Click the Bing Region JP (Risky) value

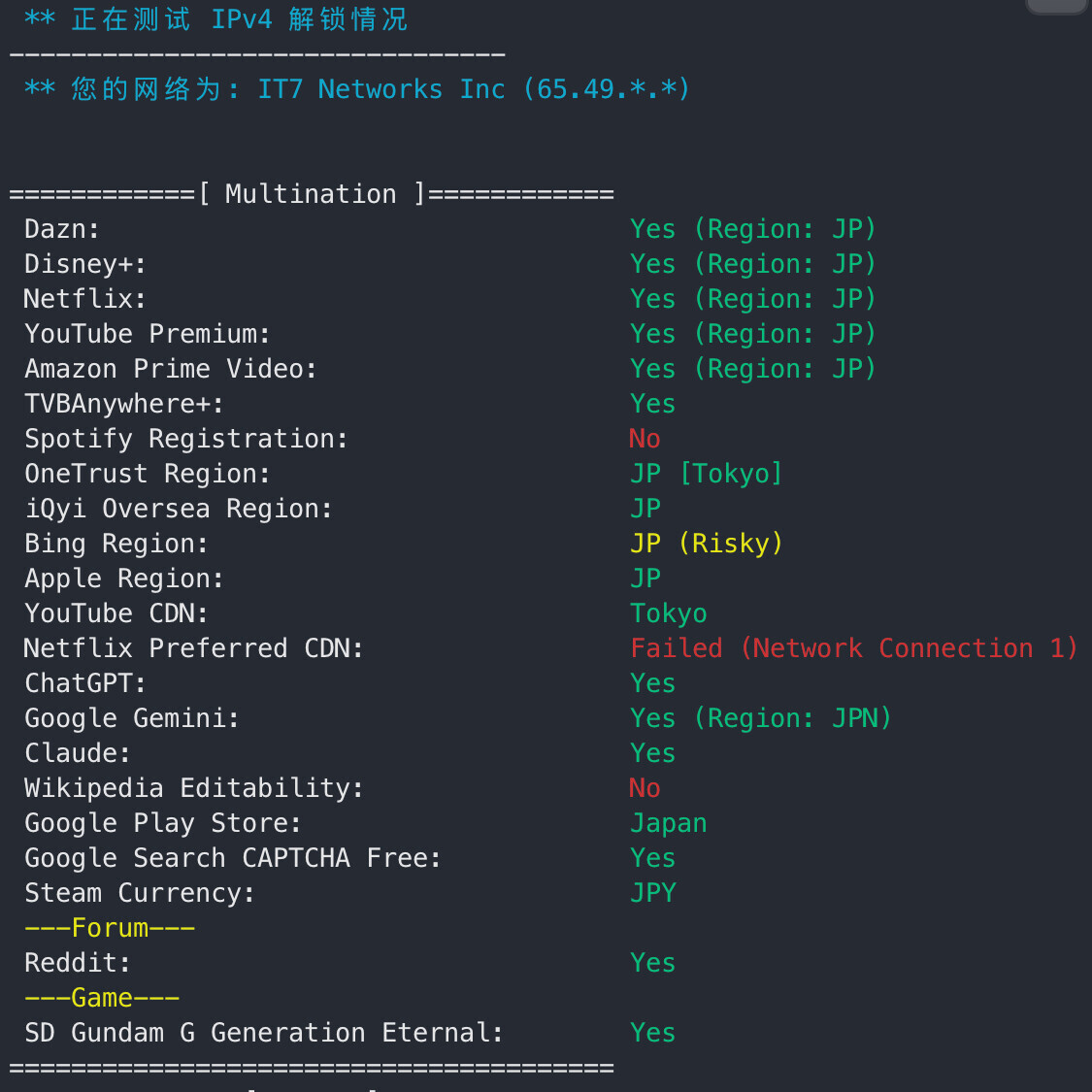[707, 544]
